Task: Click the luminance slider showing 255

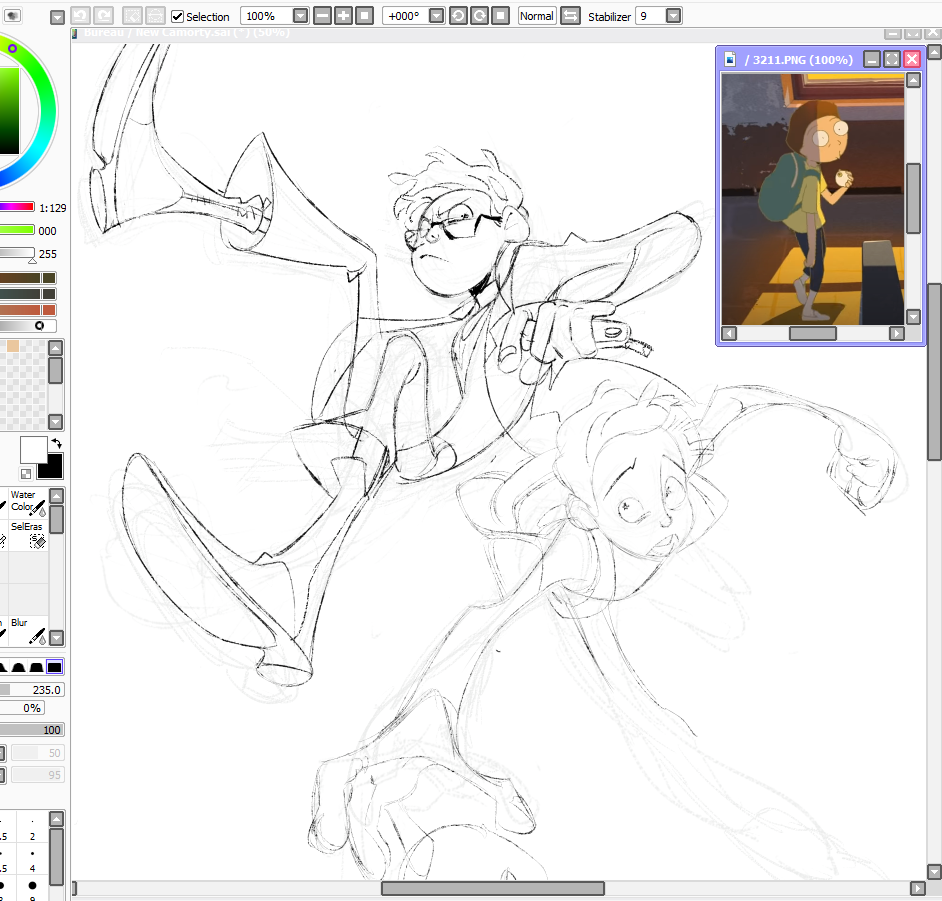Action: point(17,253)
